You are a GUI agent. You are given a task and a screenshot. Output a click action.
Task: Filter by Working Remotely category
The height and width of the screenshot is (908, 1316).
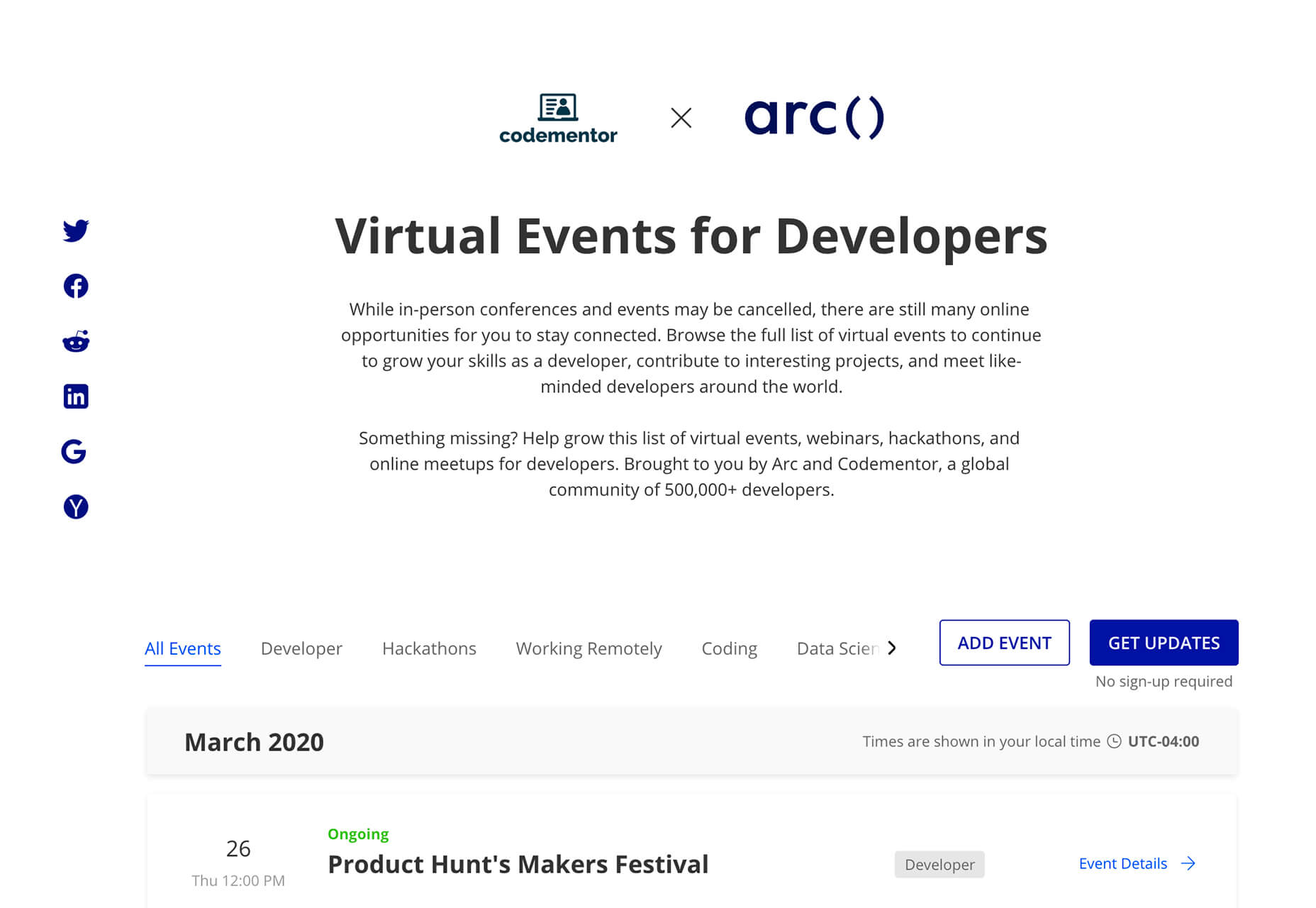(x=589, y=648)
